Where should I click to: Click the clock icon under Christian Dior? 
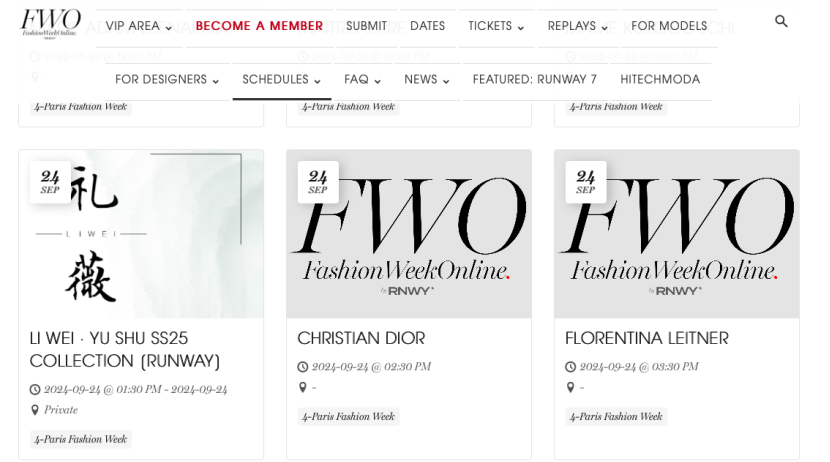click(x=302, y=367)
